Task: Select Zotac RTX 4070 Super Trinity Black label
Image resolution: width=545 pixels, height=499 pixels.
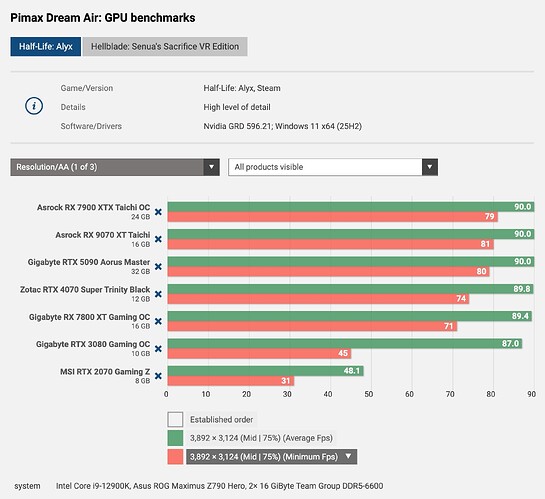Action: coord(85,289)
